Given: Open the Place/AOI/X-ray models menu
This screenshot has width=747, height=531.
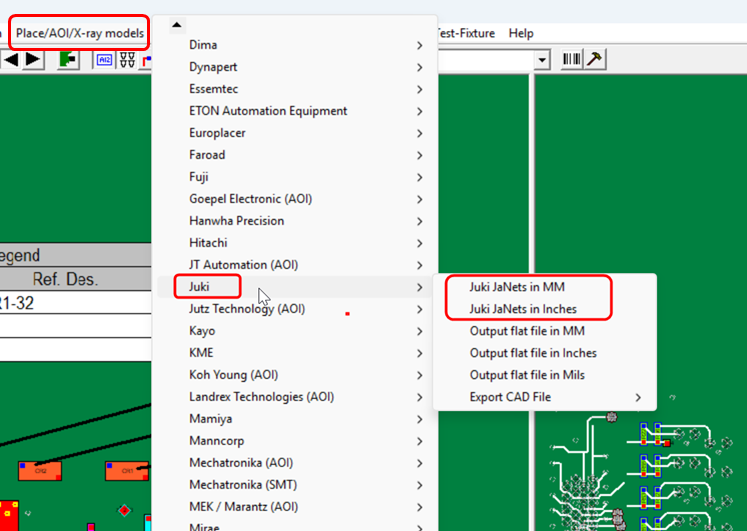Looking at the screenshot, I should (80, 33).
